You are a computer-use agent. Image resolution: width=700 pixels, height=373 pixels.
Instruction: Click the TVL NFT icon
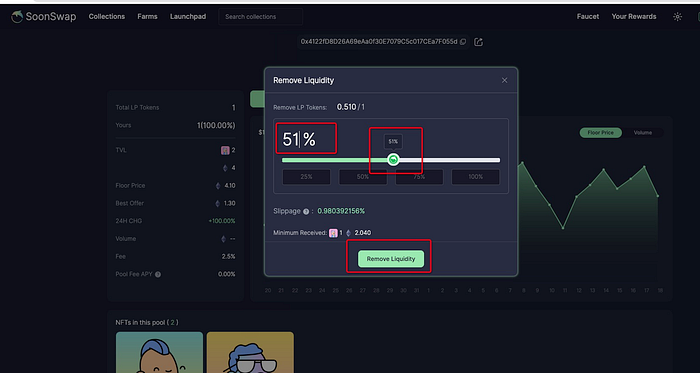[225, 150]
